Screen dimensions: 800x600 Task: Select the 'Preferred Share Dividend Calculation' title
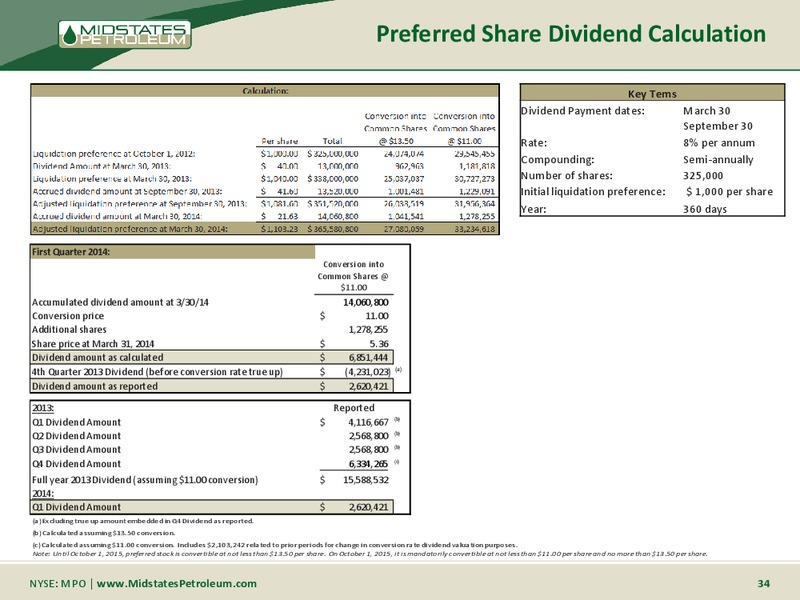[571, 34]
